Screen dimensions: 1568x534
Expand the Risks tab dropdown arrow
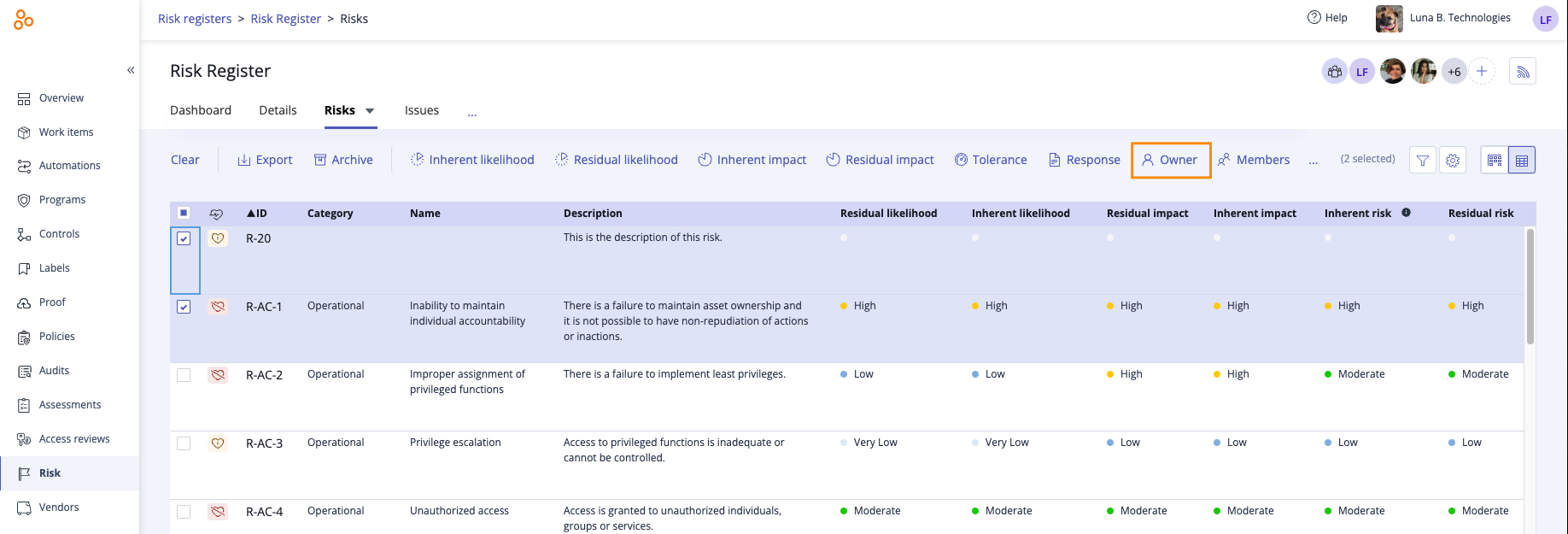[x=370, y=111]
